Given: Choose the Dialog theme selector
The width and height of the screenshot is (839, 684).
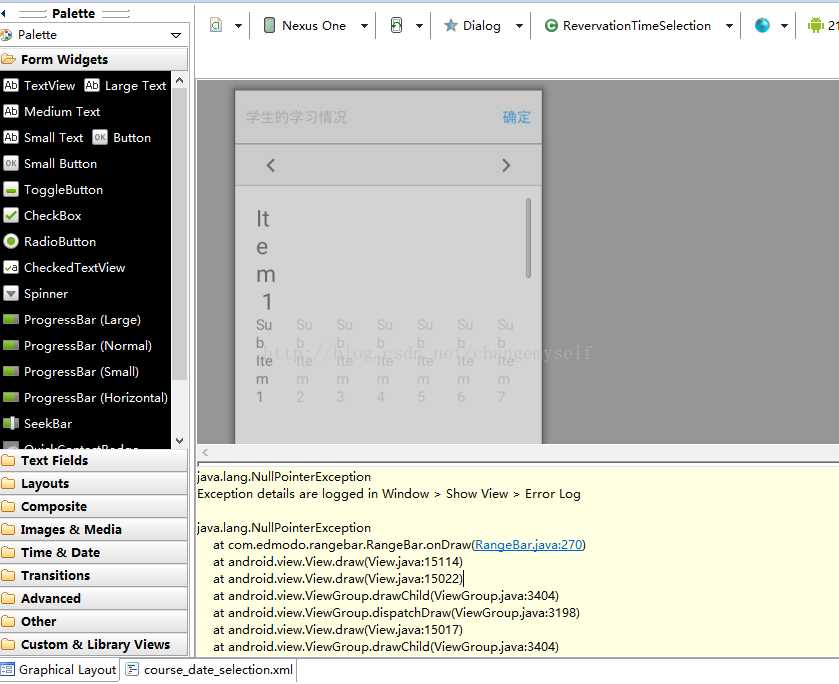Looking at the screenshot, I should point(472,25).
